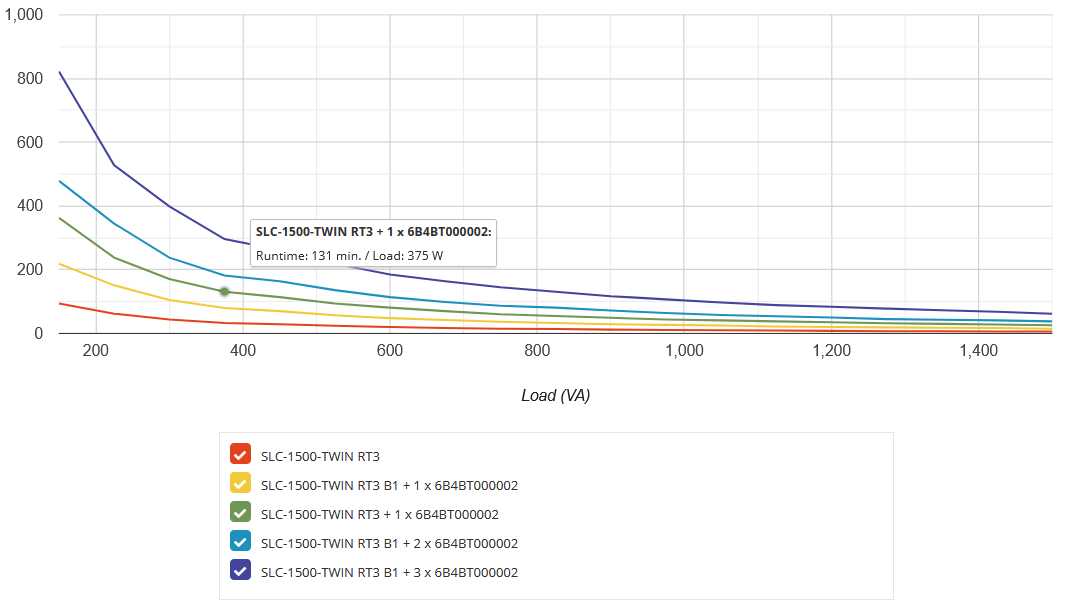
Task: Hide the blue B1 + 2 x series checkbox
Action: click(239, 543)
